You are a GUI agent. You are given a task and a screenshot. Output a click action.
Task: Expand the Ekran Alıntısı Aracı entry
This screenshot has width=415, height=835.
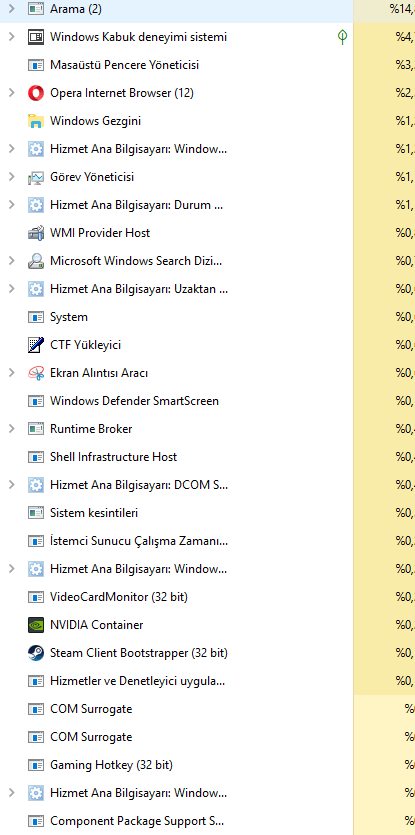[12, 373]
